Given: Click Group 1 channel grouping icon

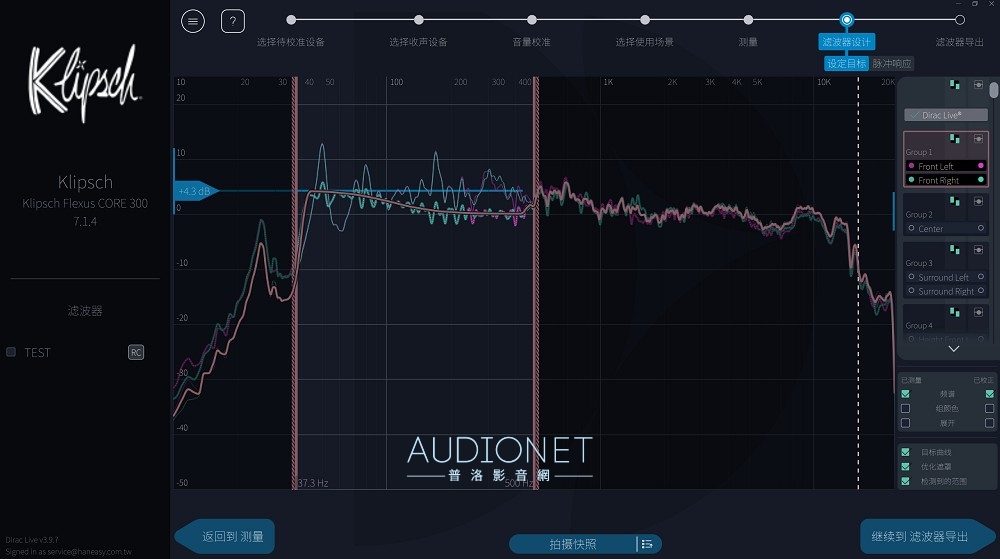Looking at the screenshot, I should (x=954, y=139).
